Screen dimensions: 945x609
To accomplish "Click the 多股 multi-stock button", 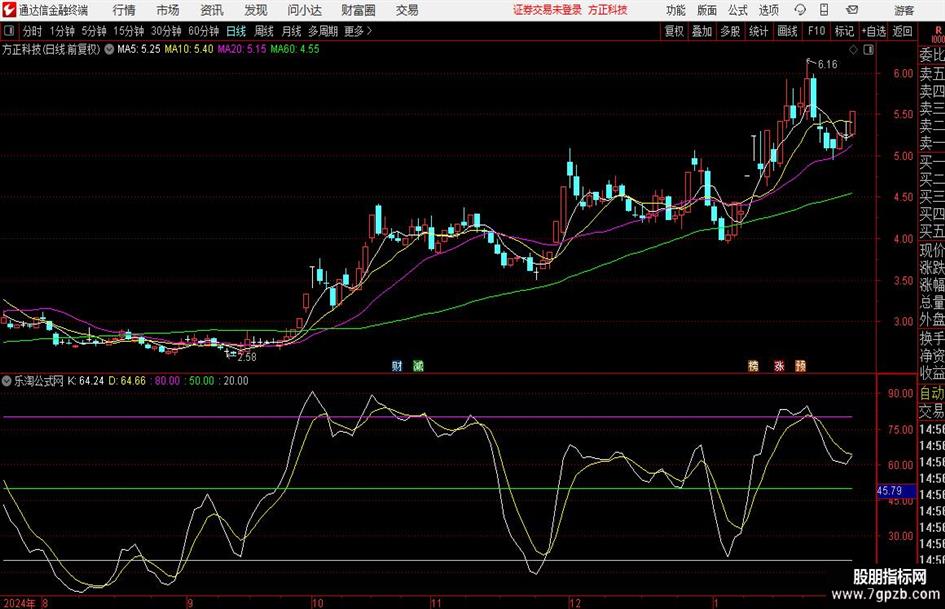I will click(730, 31).
